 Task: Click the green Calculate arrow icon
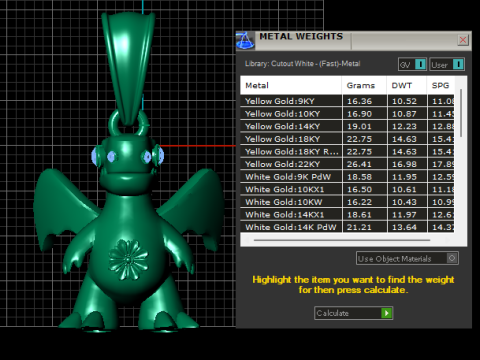click(x=386, y=313)
